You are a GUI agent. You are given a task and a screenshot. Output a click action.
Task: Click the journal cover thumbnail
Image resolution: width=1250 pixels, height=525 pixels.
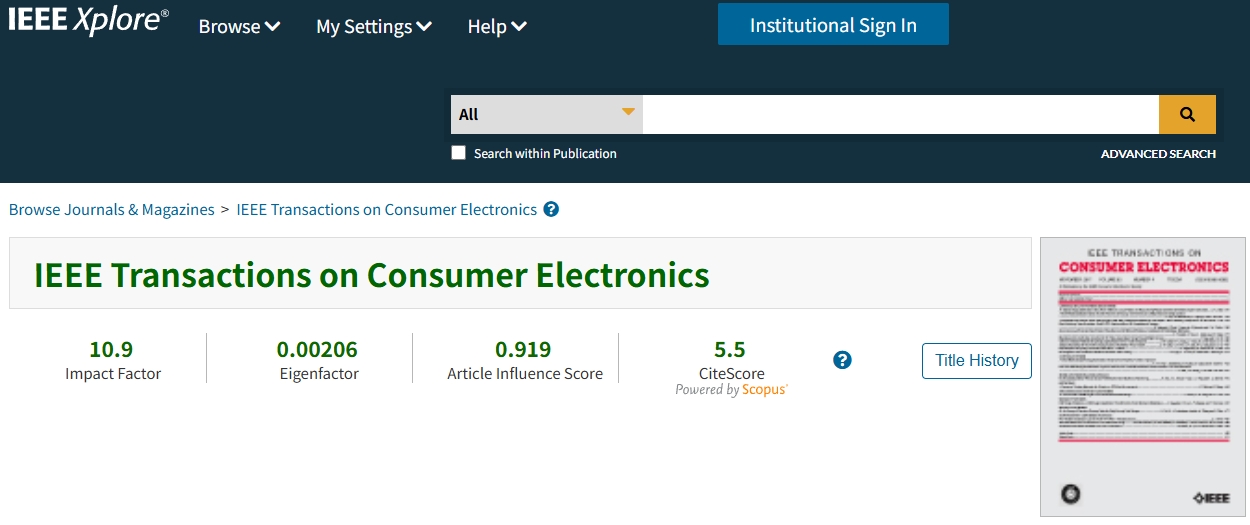[1143, 376]
